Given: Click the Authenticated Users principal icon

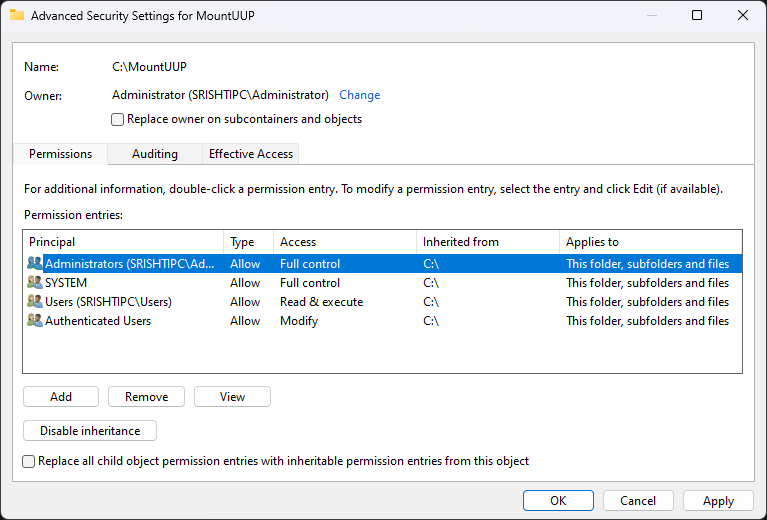Looking at the screenshot, I should [35, 321].
